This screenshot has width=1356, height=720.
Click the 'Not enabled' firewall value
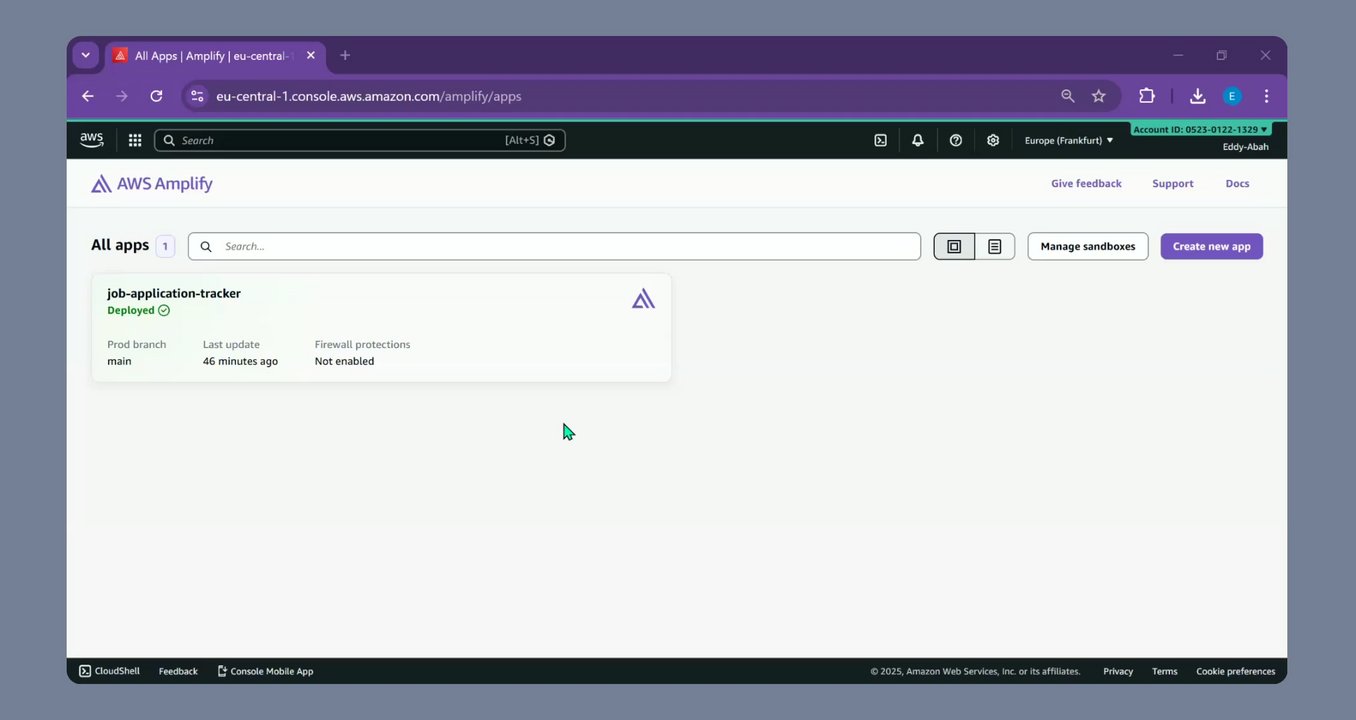pyautogui.click(x=344, y=361)
